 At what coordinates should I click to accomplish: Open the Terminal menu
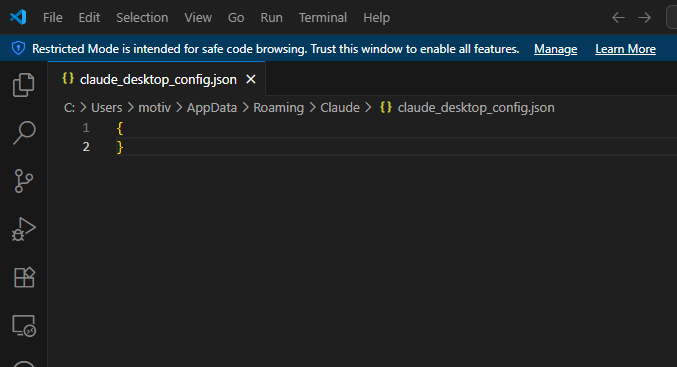323,18
